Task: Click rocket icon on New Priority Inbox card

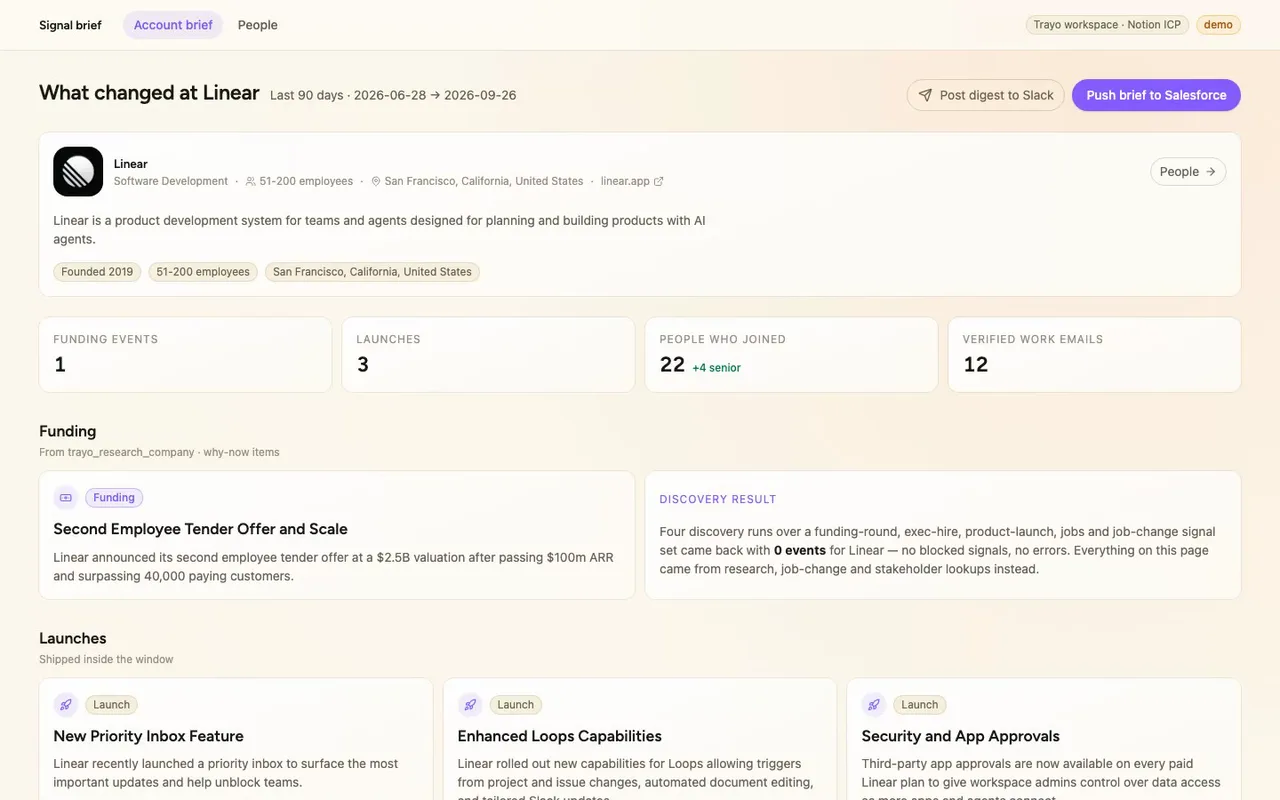Action: (66, 704)
